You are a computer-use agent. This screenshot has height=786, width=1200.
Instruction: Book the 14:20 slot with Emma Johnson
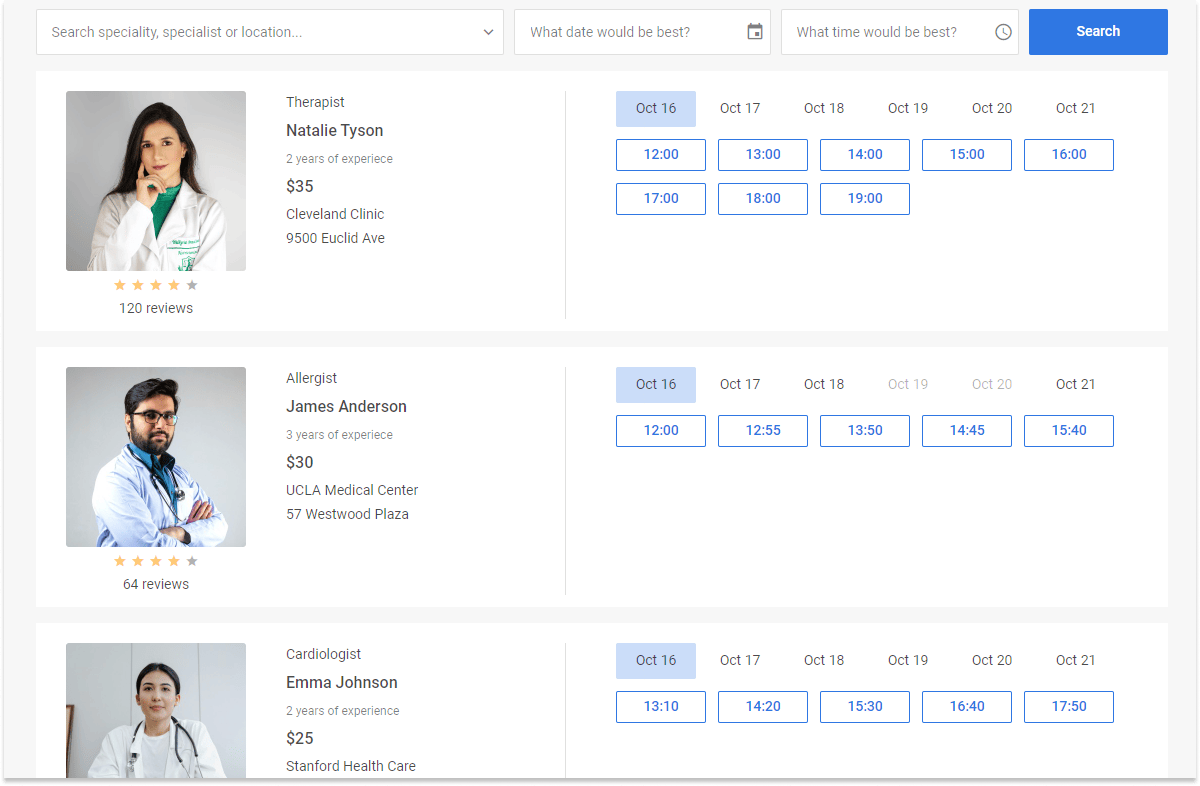763,707
